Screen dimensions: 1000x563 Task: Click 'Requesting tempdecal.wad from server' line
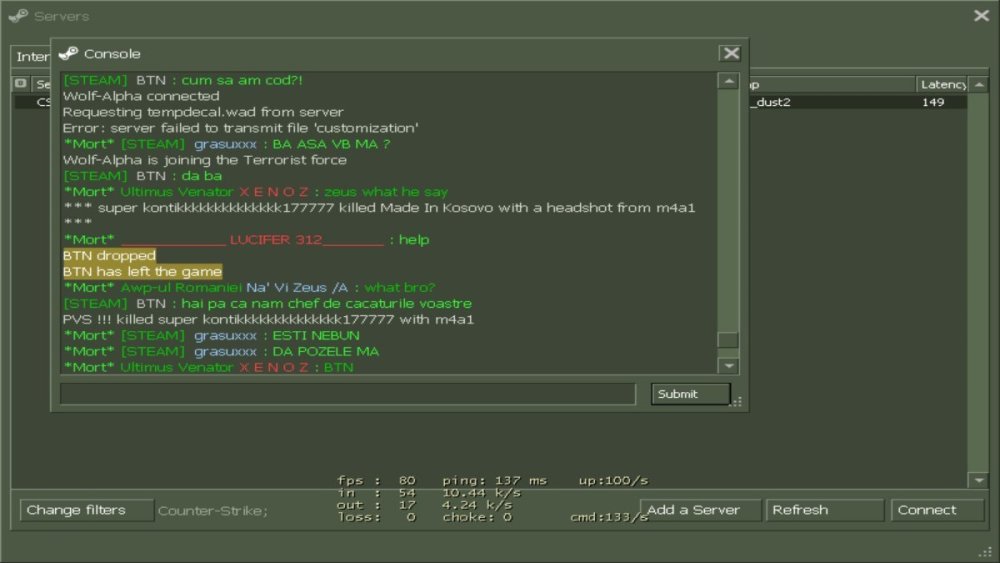[203, 112]
